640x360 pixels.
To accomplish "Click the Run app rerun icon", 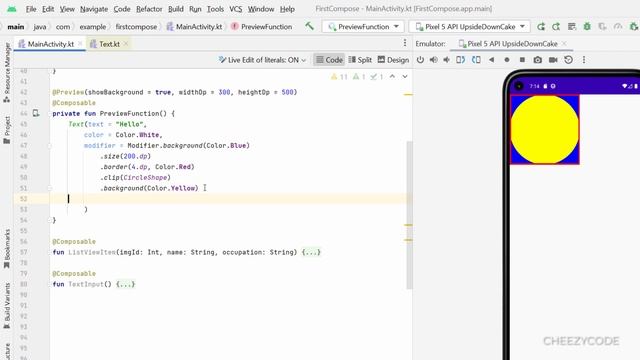I will [541, 27].
